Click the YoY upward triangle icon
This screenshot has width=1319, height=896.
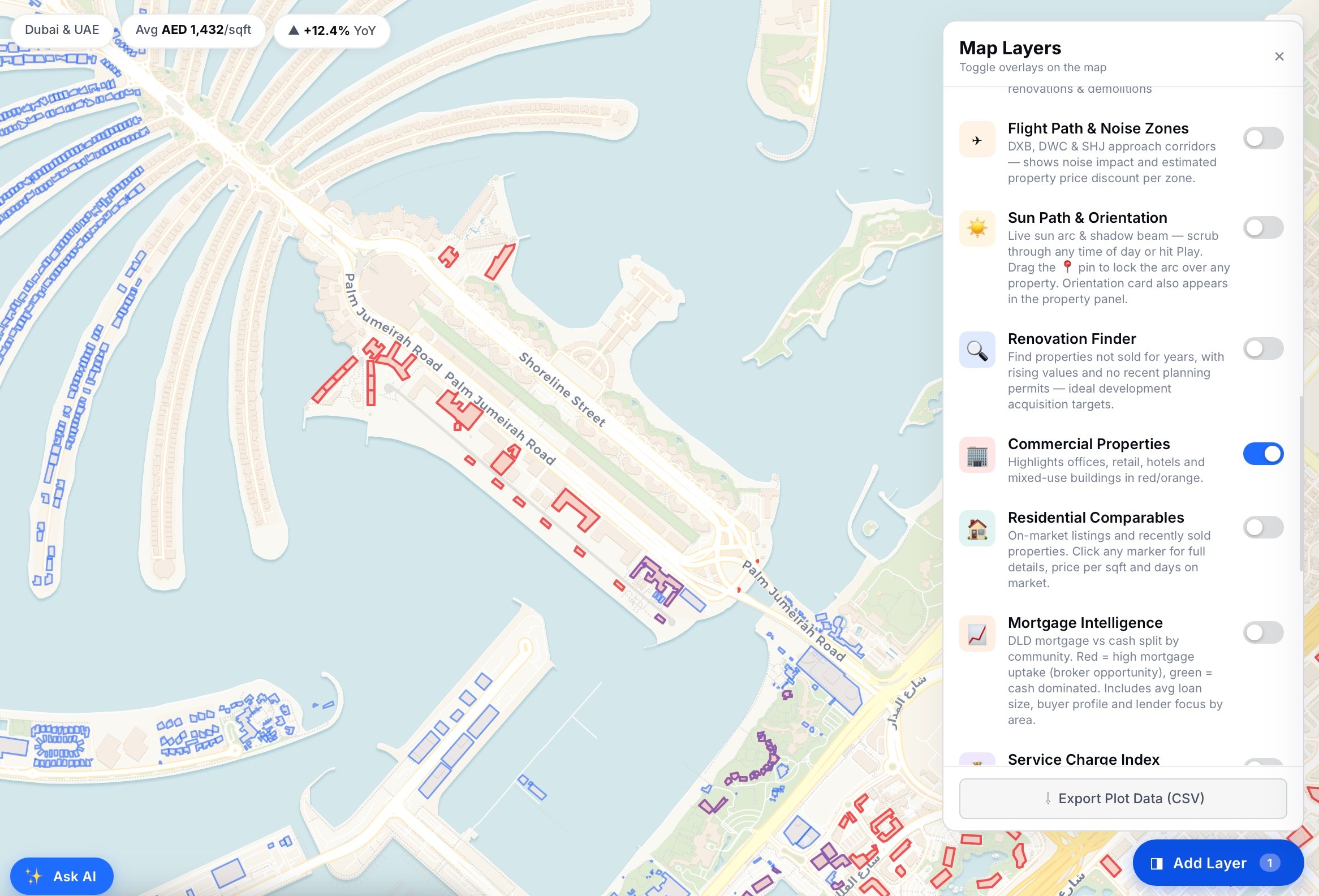[x=294, y=30]
